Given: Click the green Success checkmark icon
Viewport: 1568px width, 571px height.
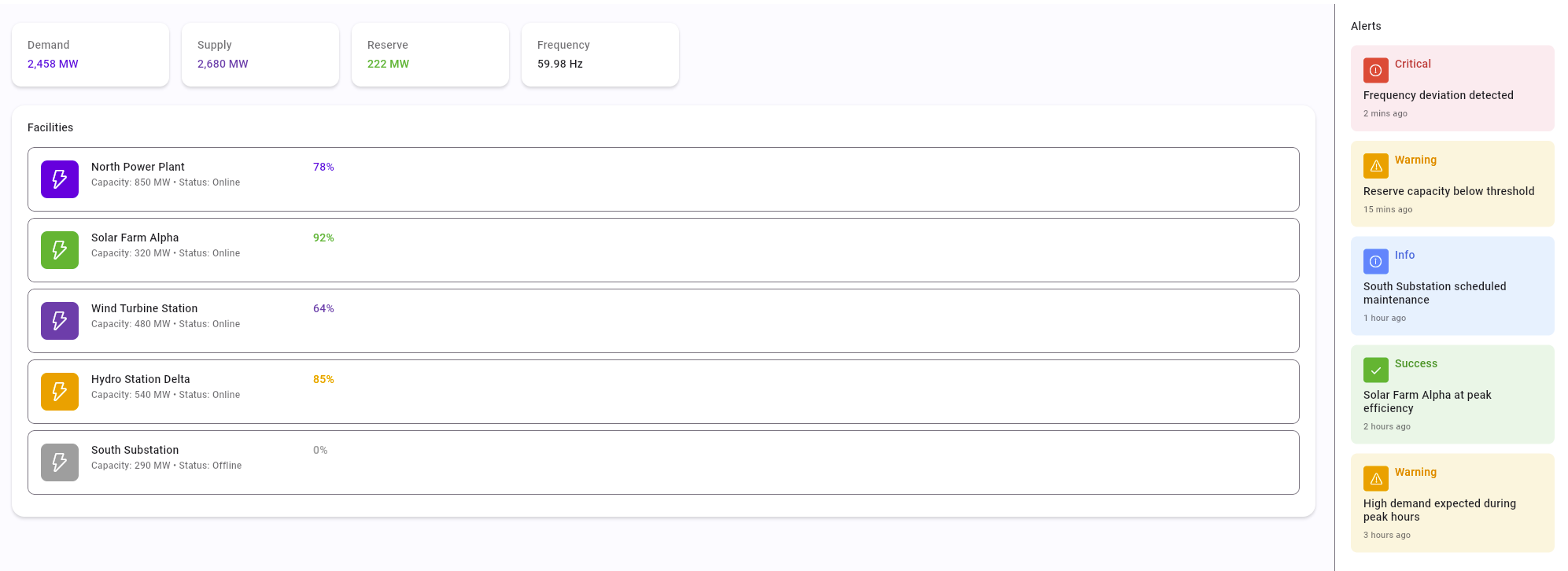Looking at the screenshot, I should pyautogui.click(x=1375, y=370).
